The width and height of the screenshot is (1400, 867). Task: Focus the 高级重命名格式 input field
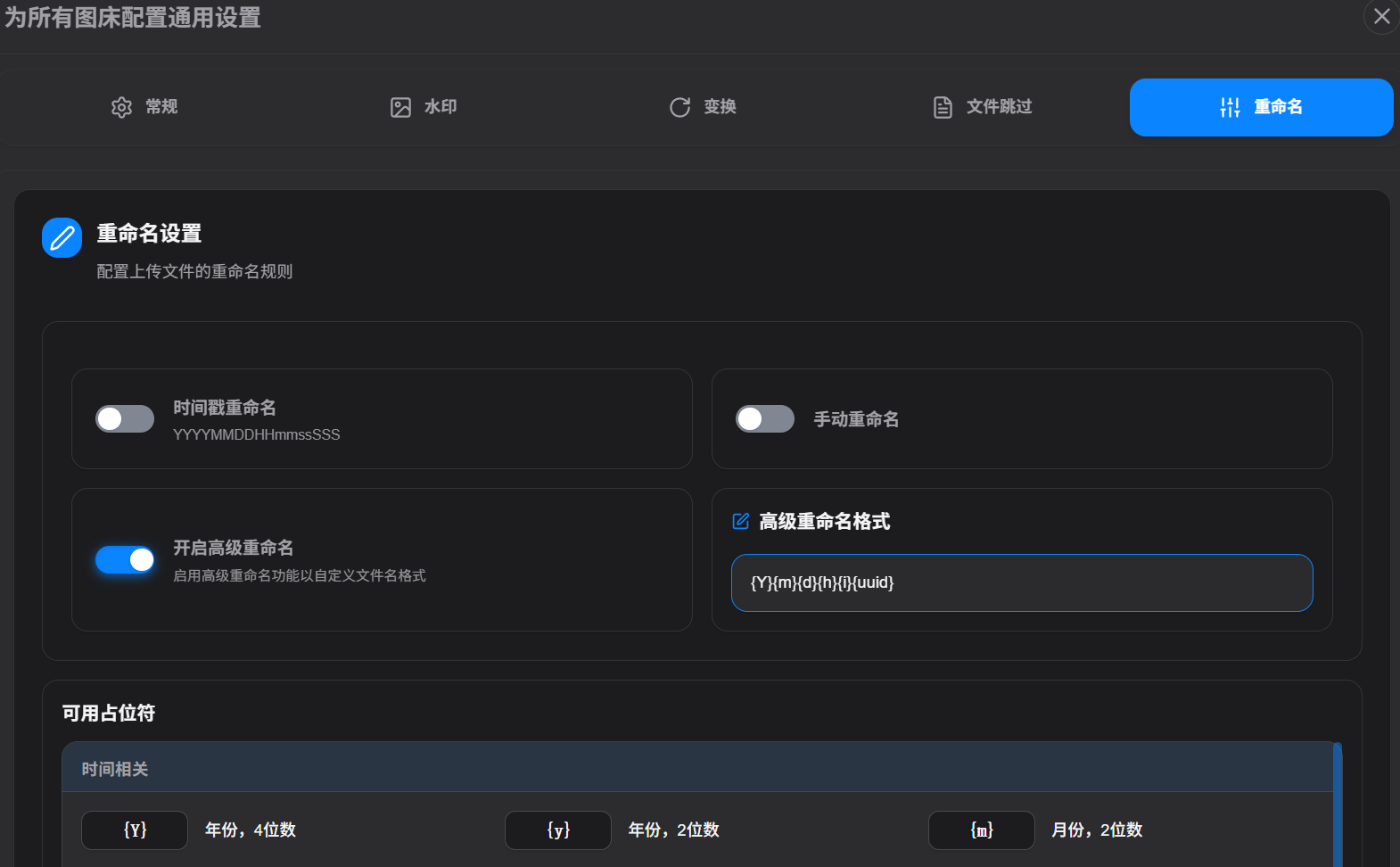tap(1022, 582)
